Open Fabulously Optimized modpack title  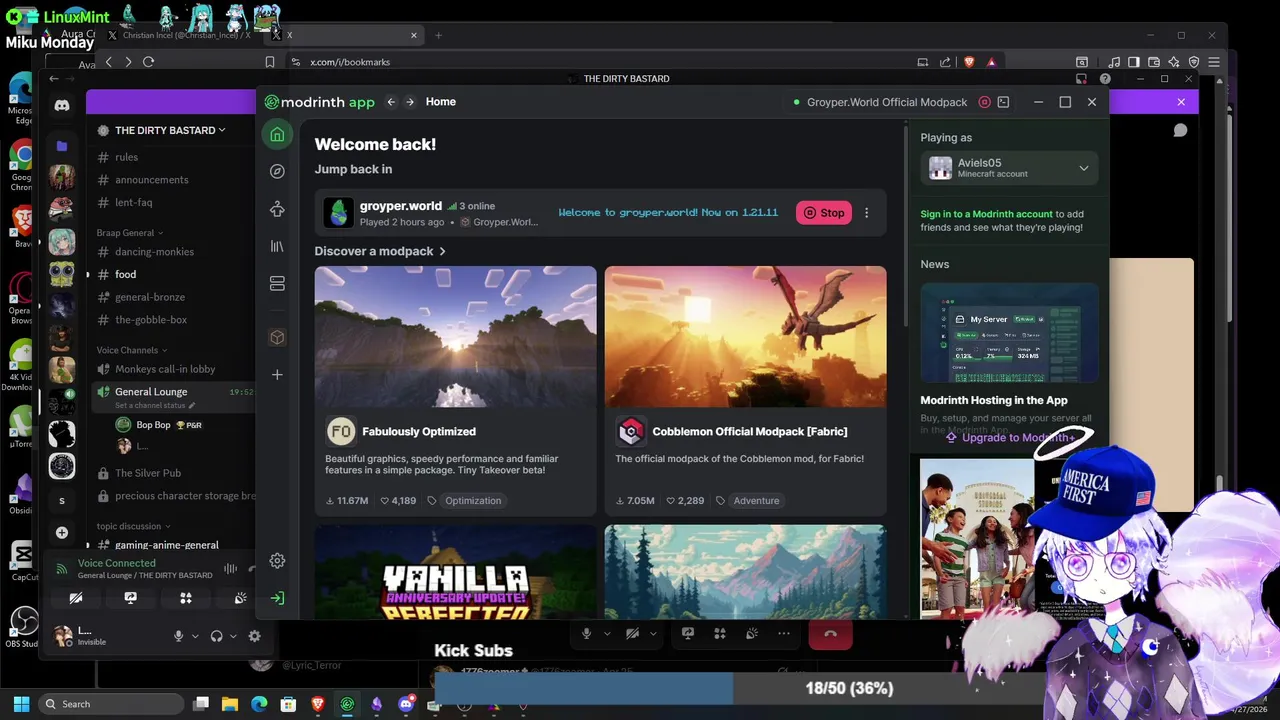pos(419,432)
